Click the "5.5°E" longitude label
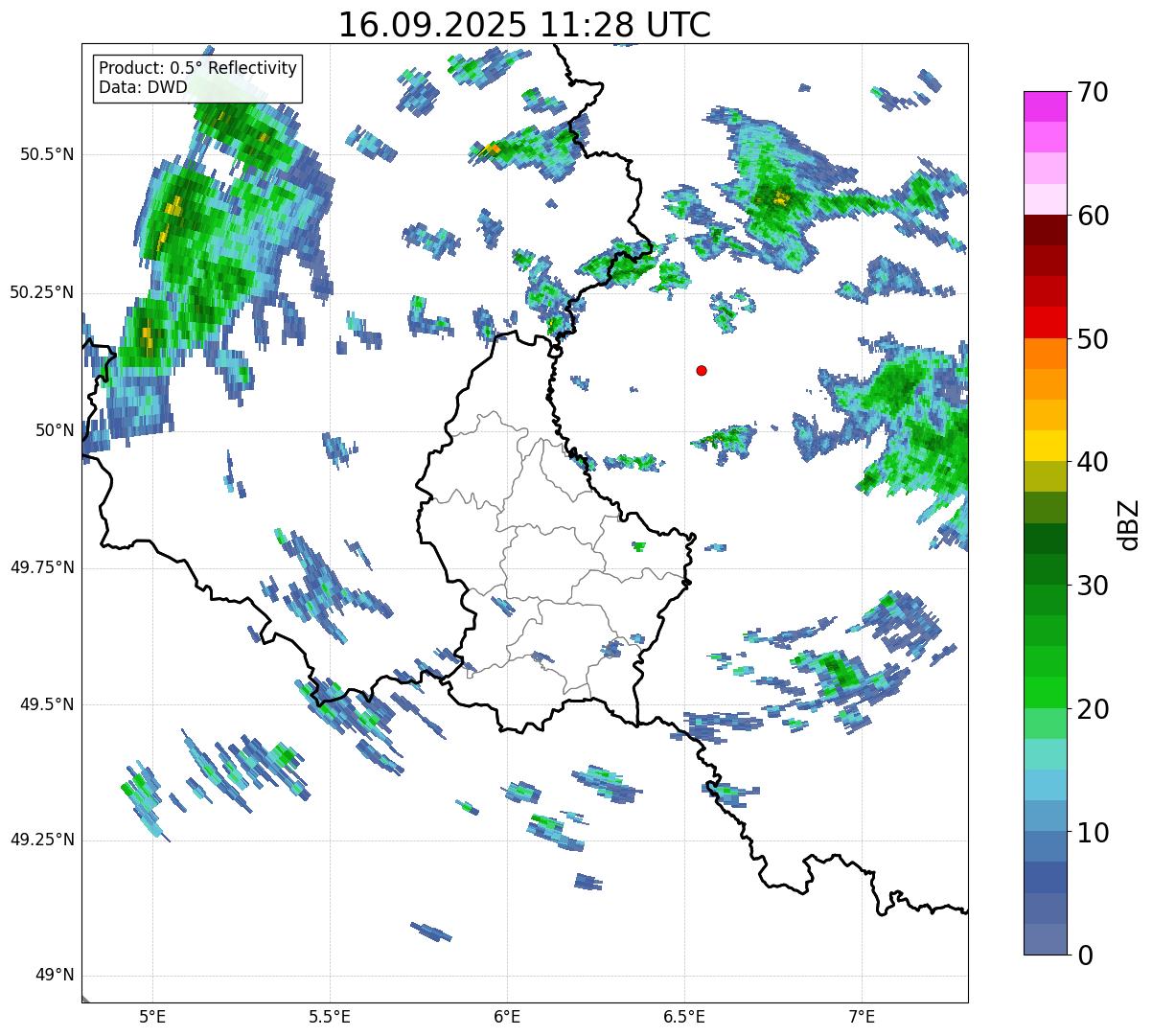Image resolution: width=1152 pixels, height=1036 pixels. tap(330, 1017)
